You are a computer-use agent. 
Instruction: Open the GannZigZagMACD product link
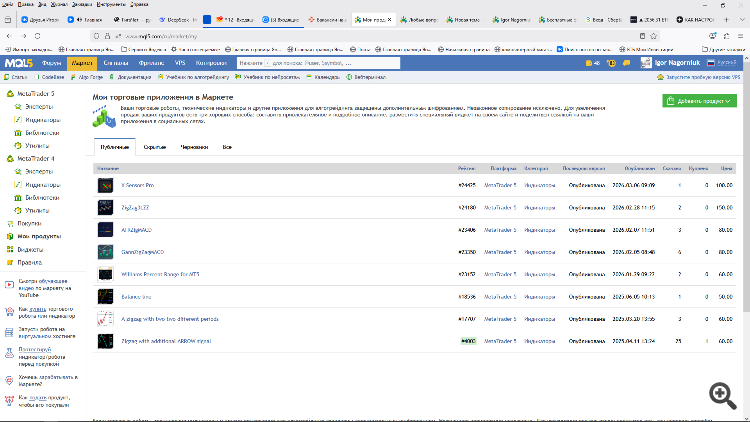pyautogui.click(x=143, y=252)
